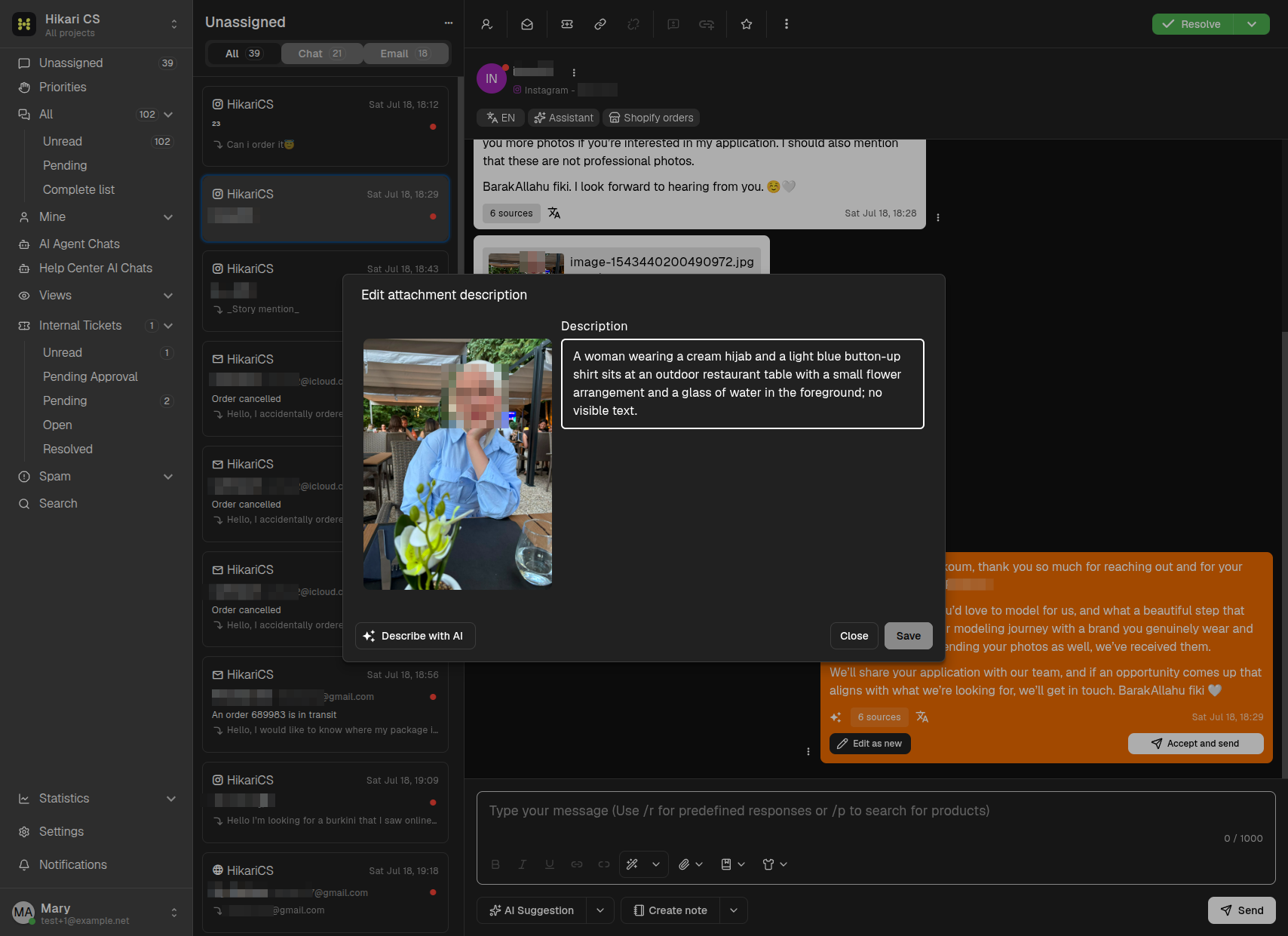Click the product shirt icon in editor
The width and height of the screenshot is (1288, 936).
point(768,864)
